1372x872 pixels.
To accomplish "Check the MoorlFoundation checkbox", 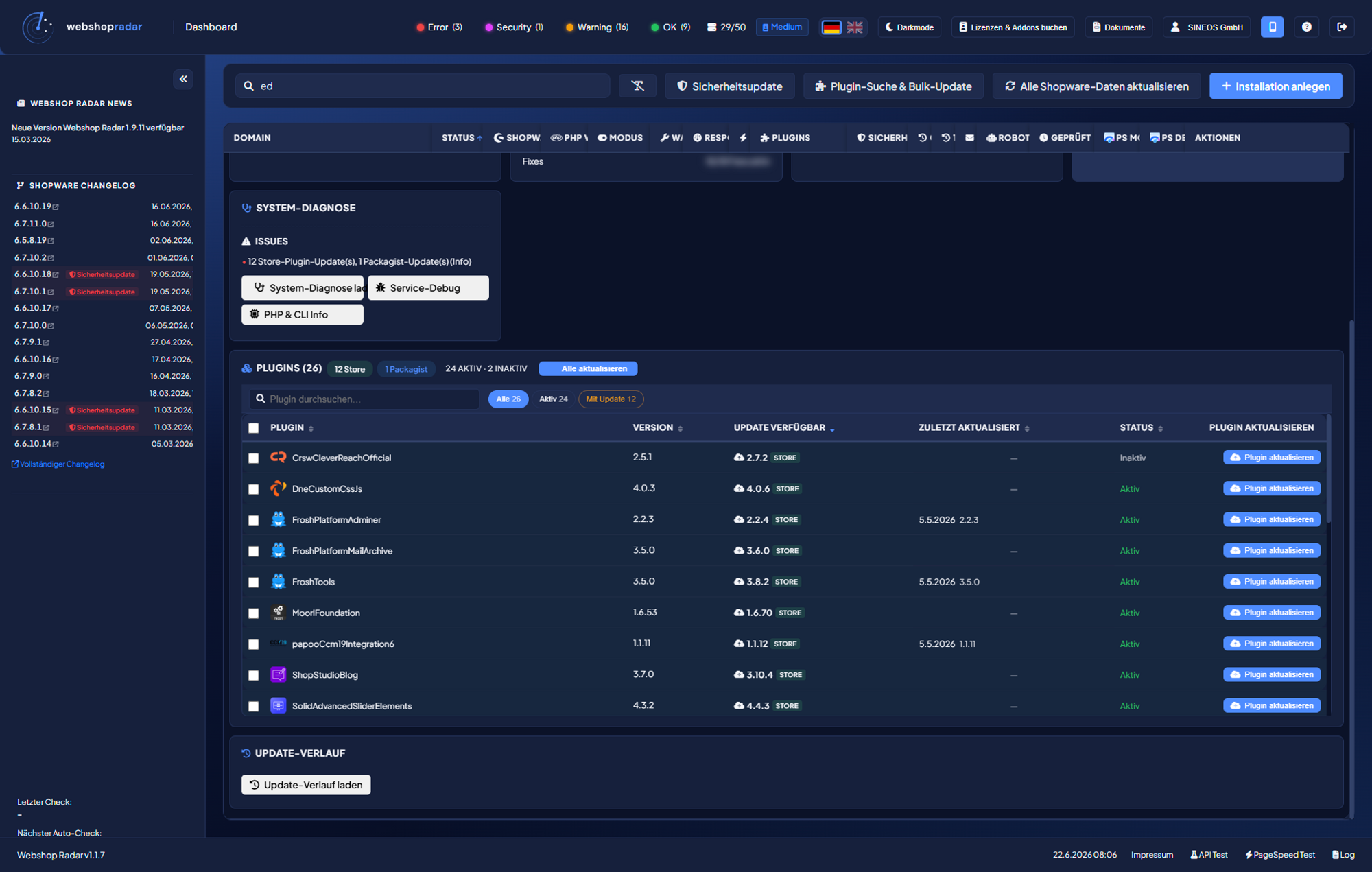I will 254,613.
